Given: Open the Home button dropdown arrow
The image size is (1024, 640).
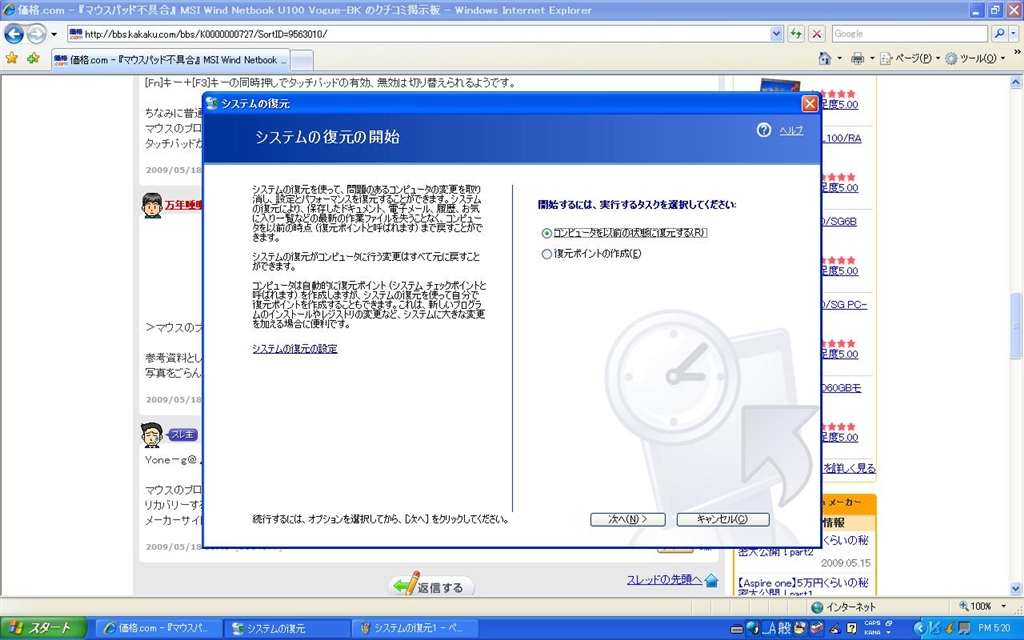Looking at the screenshot, I should (x=839, y=59).
